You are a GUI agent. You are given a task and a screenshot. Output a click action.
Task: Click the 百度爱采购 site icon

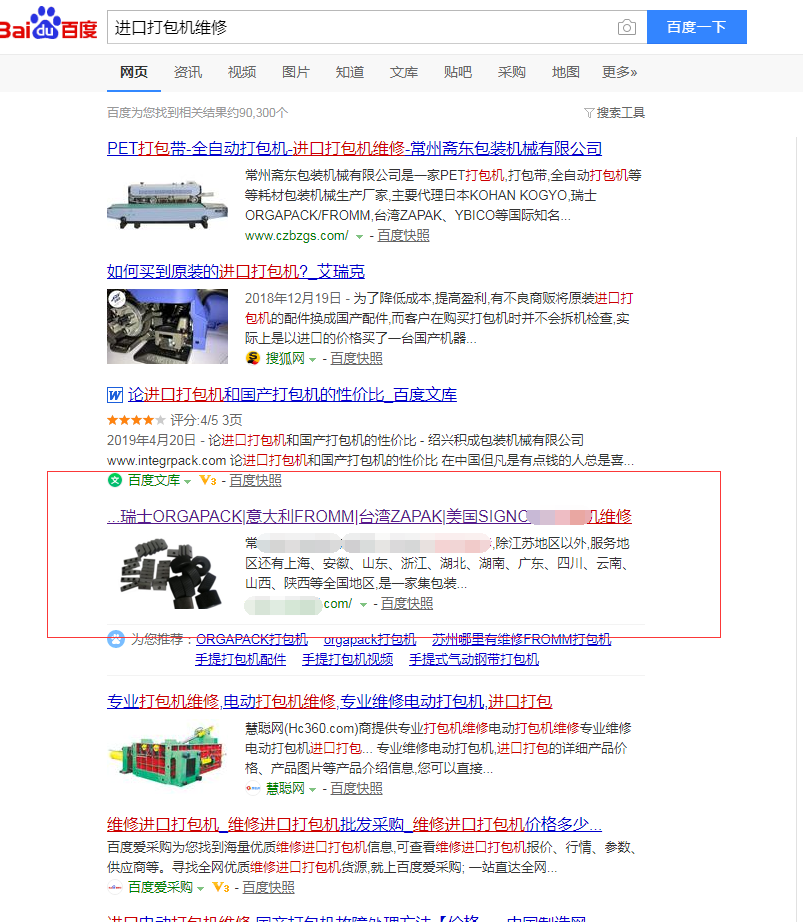pos(115,887)
